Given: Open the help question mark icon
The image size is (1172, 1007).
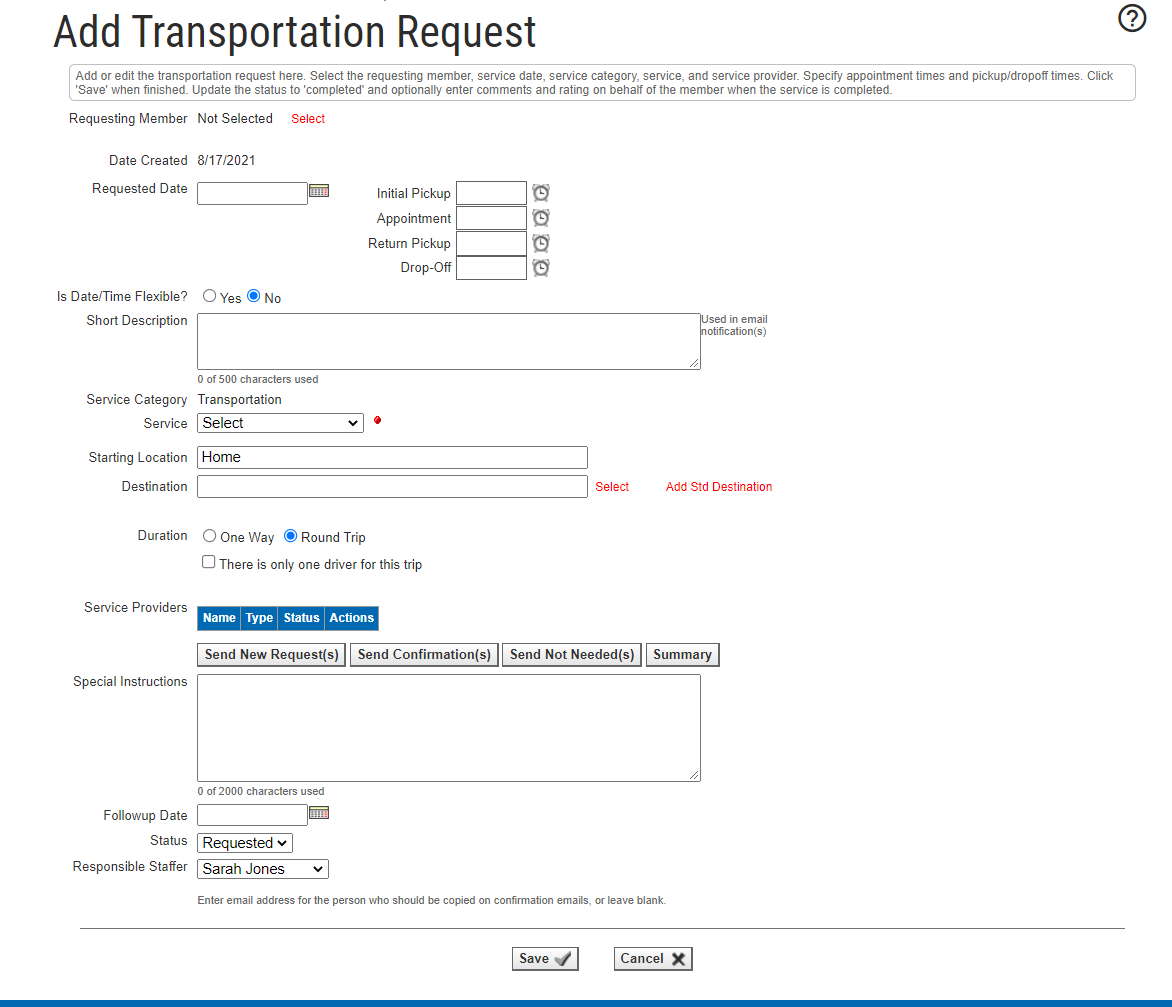Looking at the screenshot, I should (x=1132, y=19).
